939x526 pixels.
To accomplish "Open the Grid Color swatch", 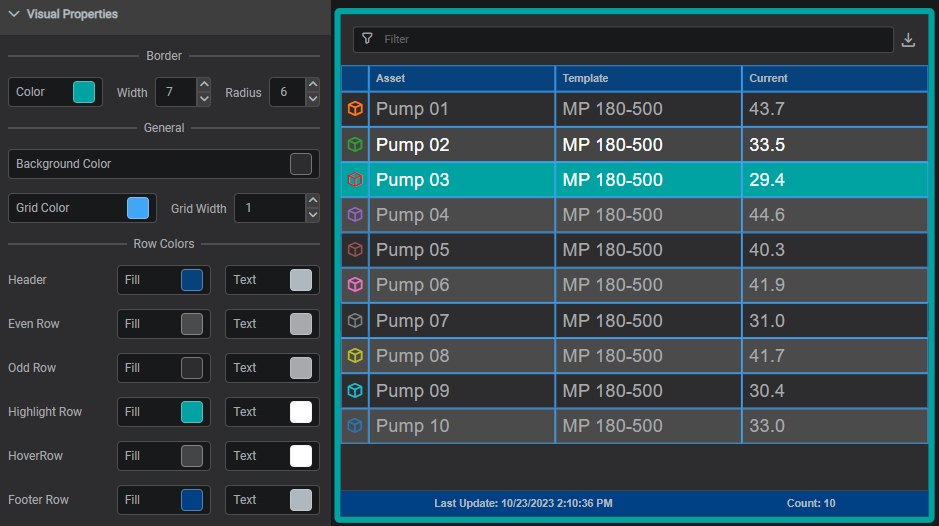I will tap(138, 208).
